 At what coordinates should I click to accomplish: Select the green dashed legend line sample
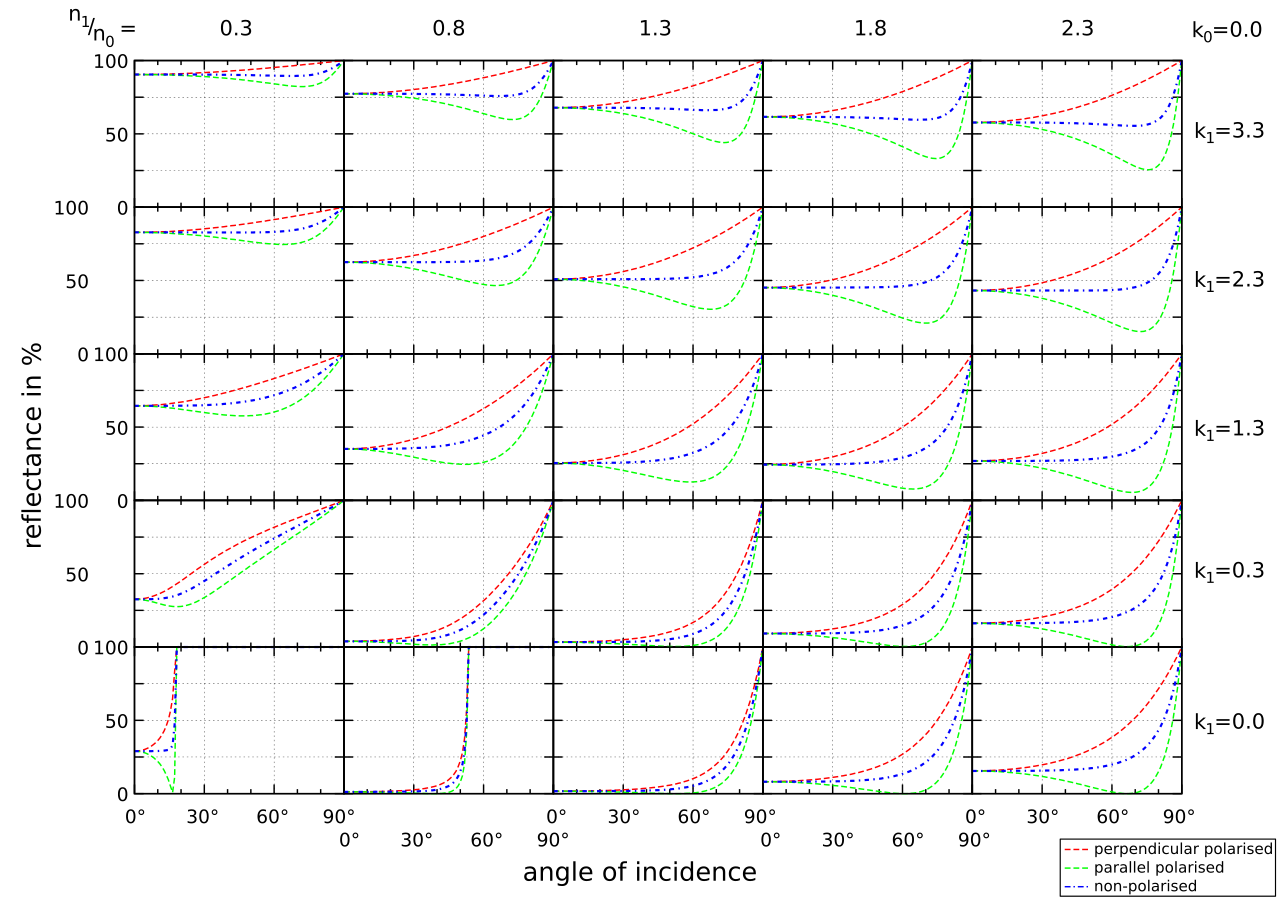1078,868
